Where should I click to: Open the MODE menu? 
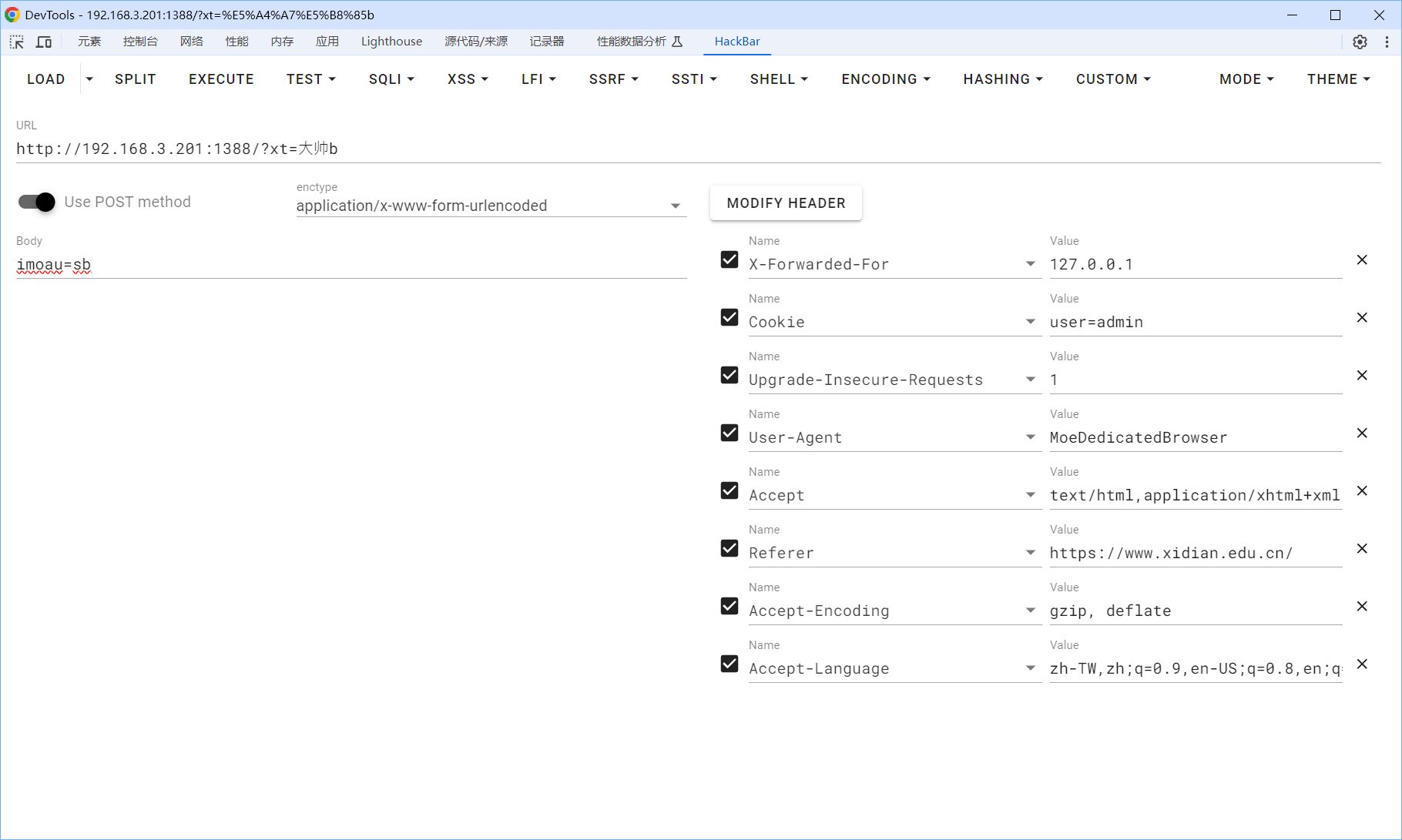pyautogui.click(x=1246, y=79)
